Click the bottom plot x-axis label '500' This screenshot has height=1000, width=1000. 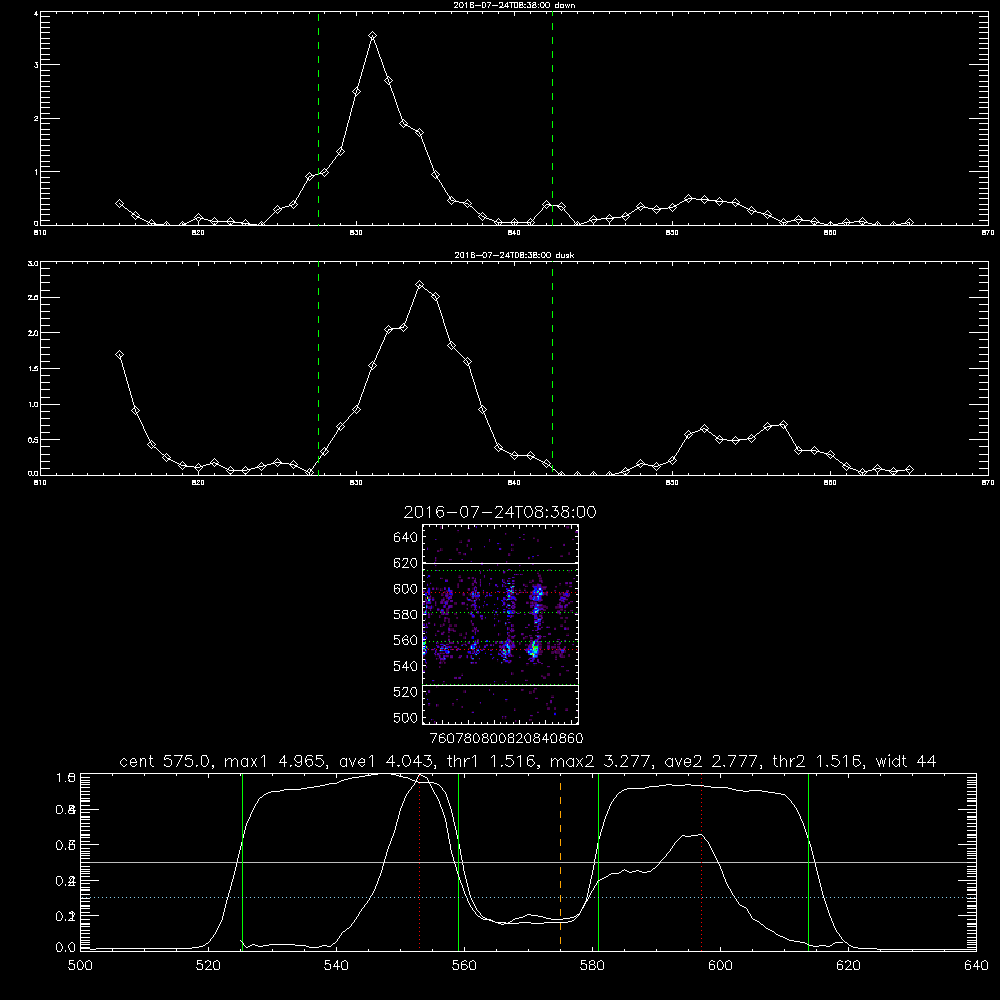coord(80,966)
